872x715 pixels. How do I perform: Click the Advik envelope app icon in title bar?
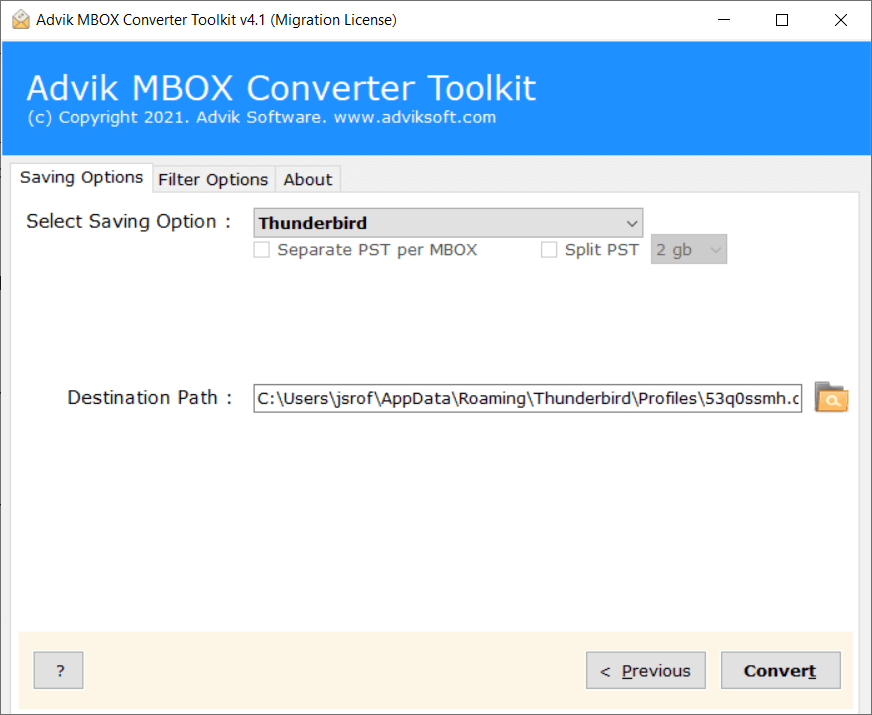[x=21, y=19]
